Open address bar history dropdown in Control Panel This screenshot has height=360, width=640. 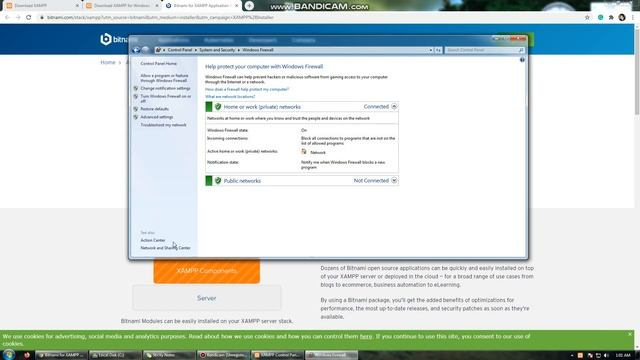(431, 50)
